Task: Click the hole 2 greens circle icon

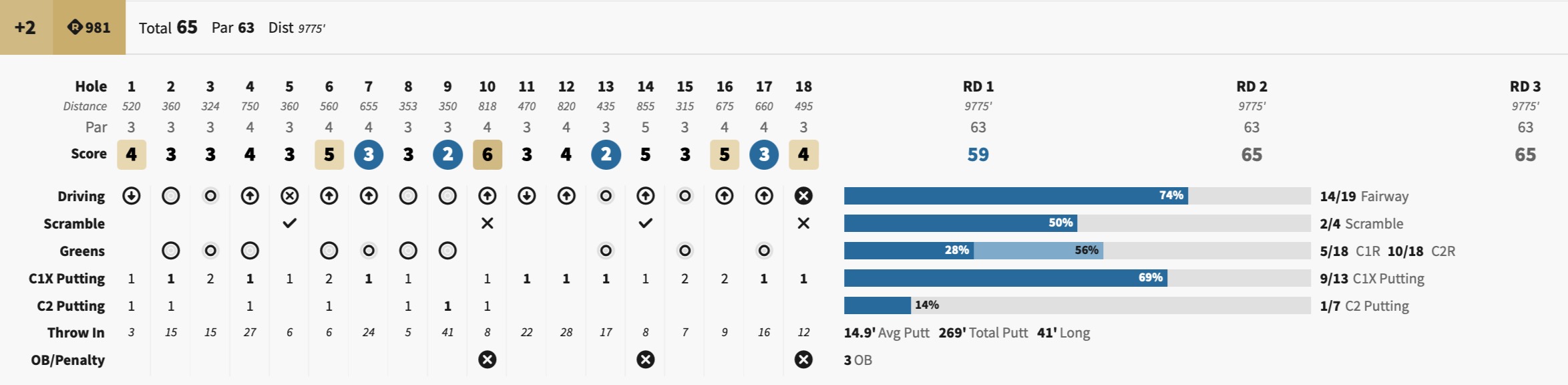Action: (171, 251)
